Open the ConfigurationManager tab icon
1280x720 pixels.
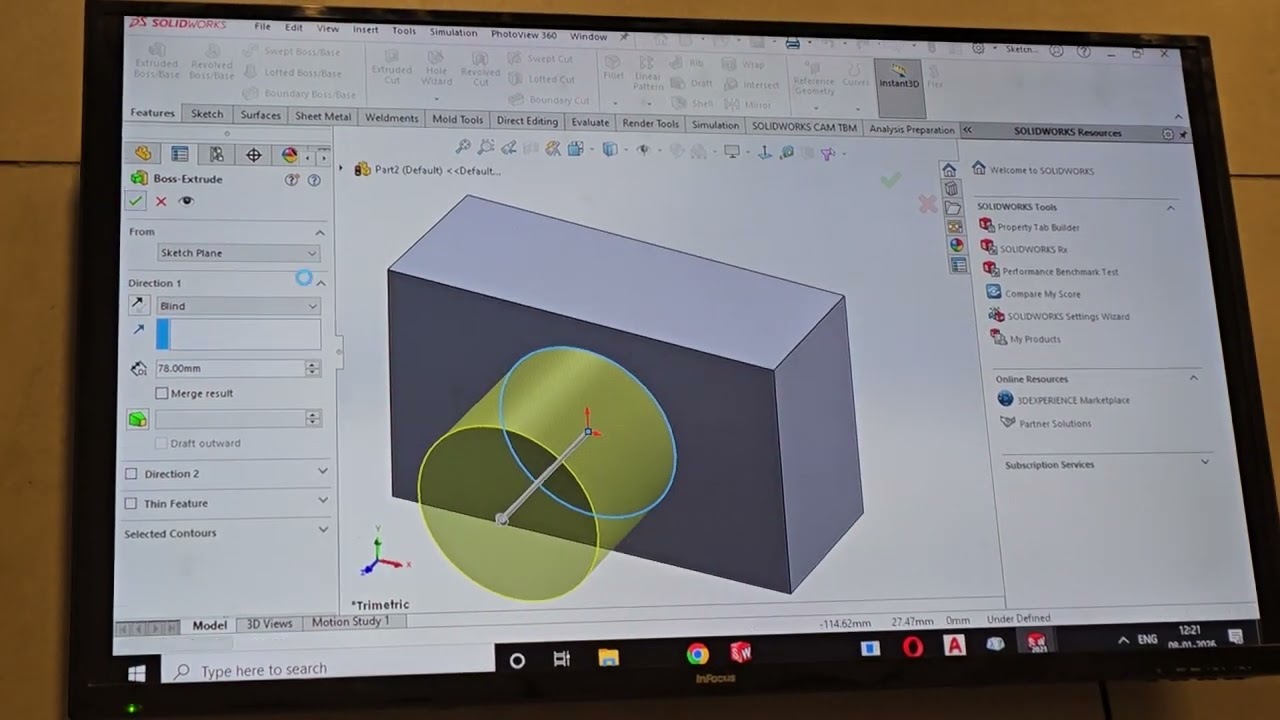(217, 154)
